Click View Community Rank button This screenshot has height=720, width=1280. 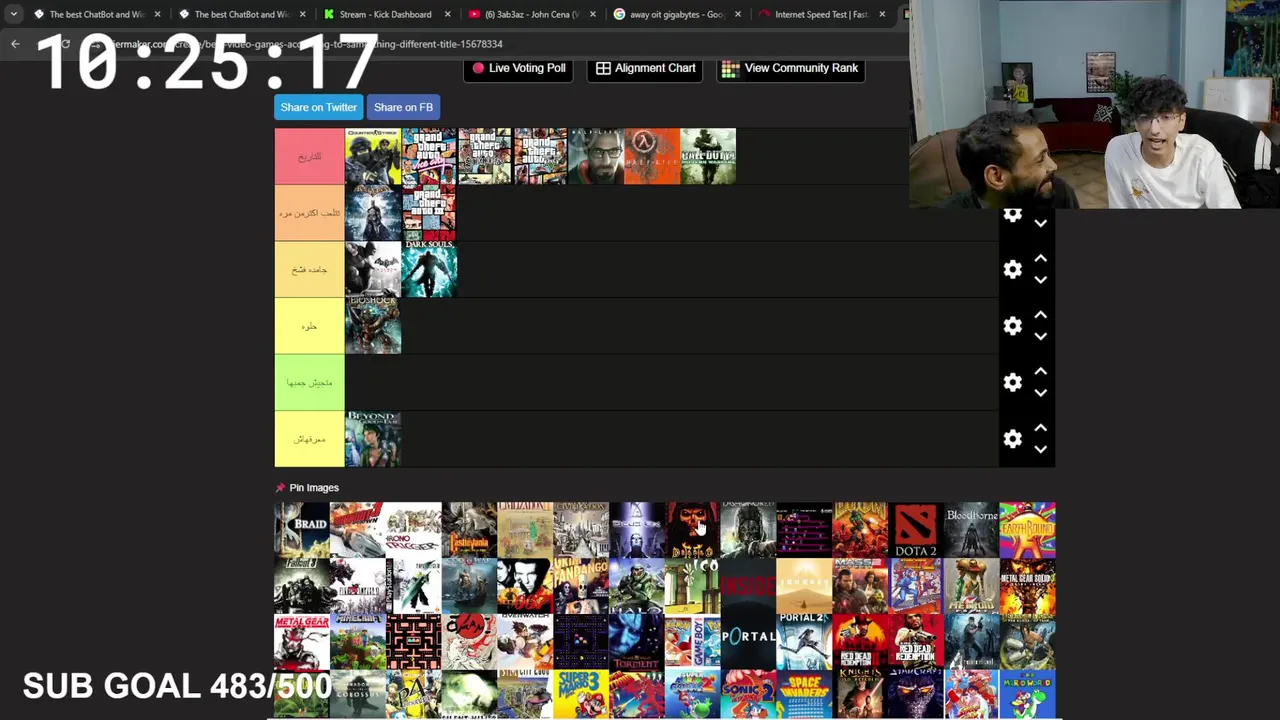tap(790, 68)
